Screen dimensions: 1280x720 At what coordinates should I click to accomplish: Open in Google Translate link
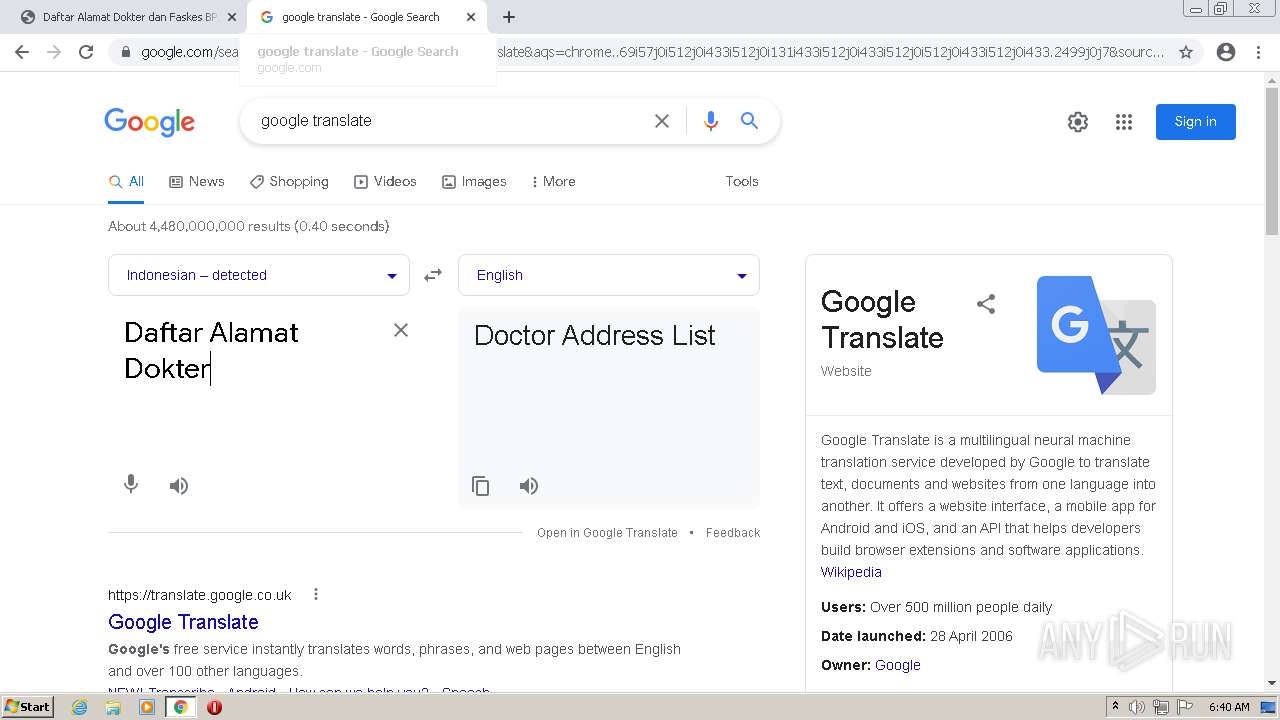[x=607, y=533]
